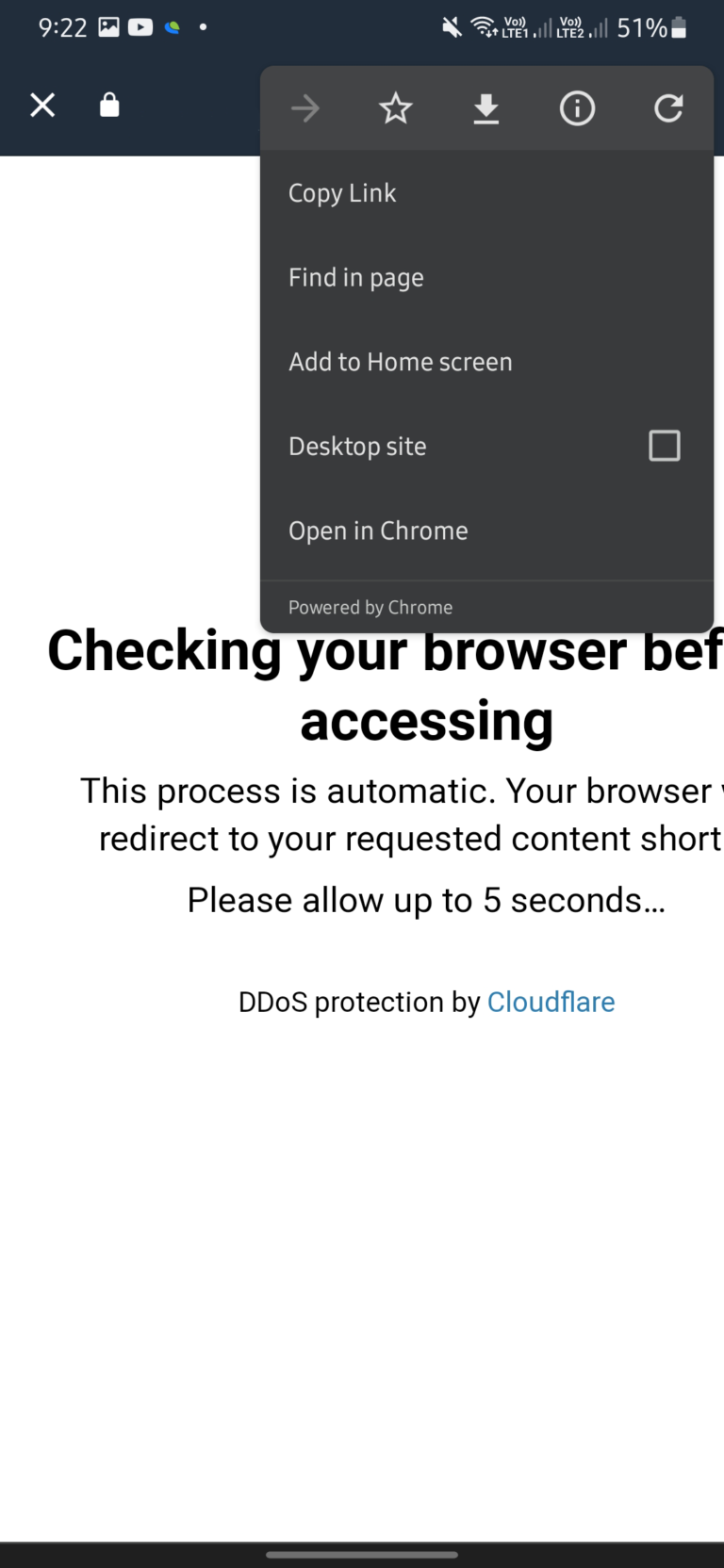Close the custom tab with the X icon
Image resolution: width=724 pixels, height=1568 pixels.
(41, 105)
